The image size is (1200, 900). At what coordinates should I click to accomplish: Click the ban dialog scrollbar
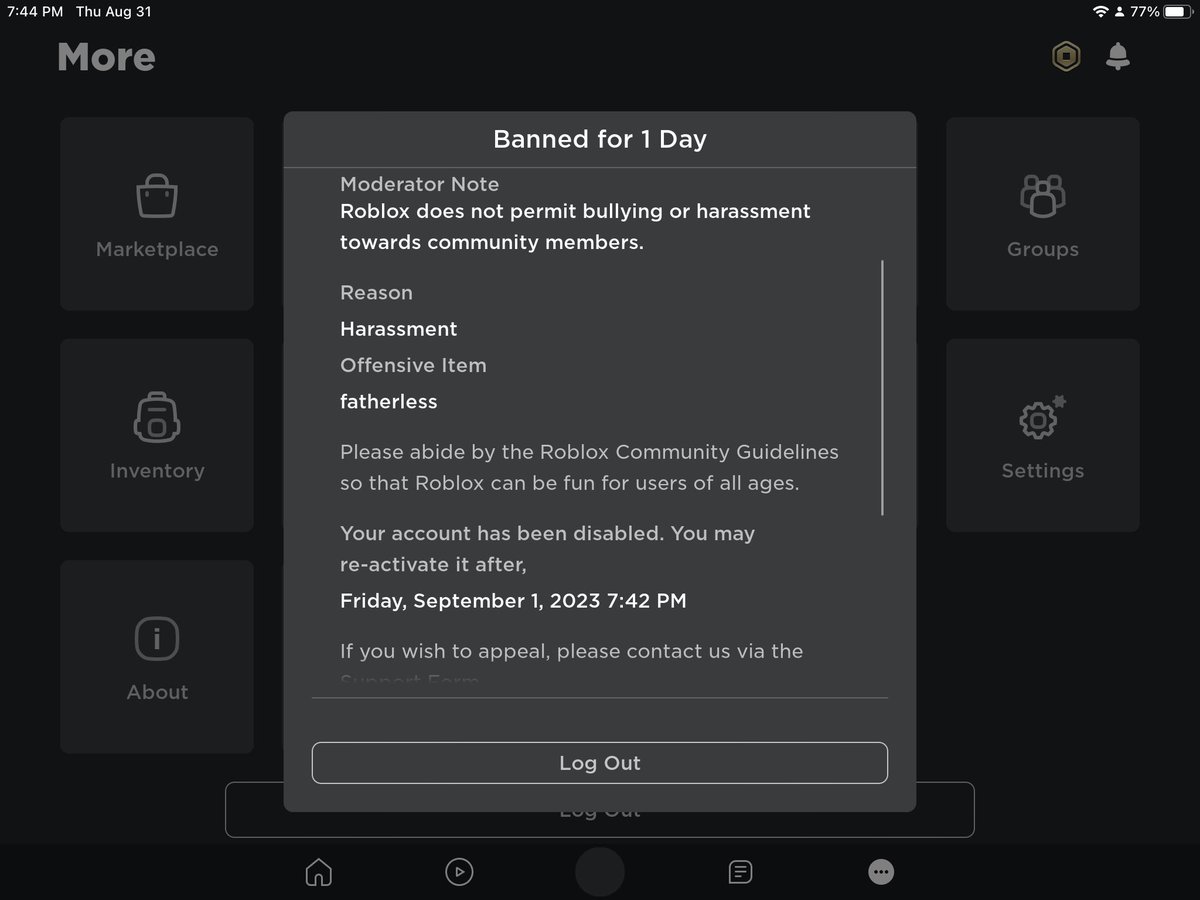coord(882,388)
